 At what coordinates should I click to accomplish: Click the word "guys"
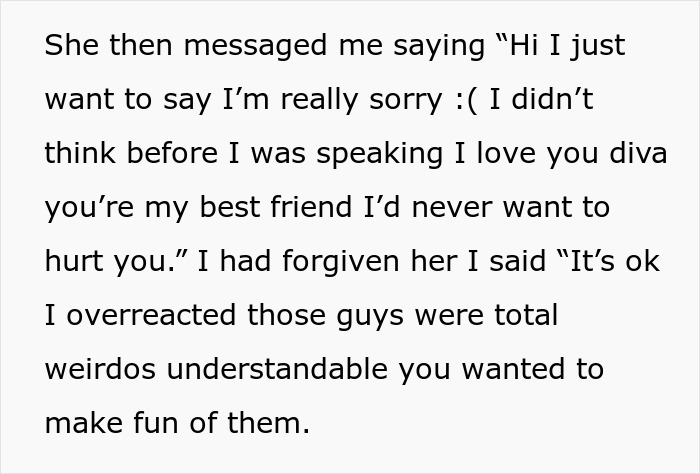tap(370, 317)
